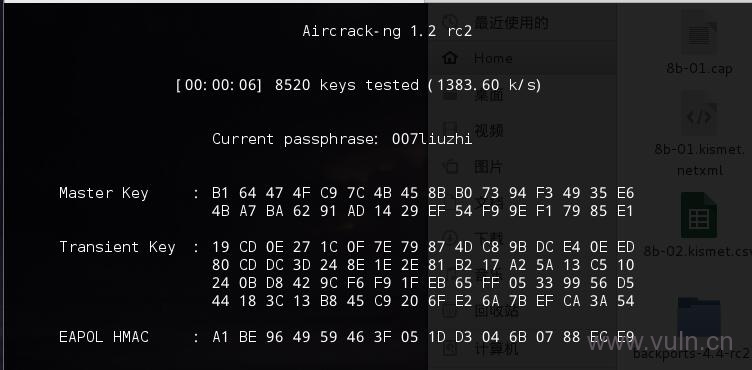Click the Current passphrase line in terminal
752x370 pixels.
[342, 139]
